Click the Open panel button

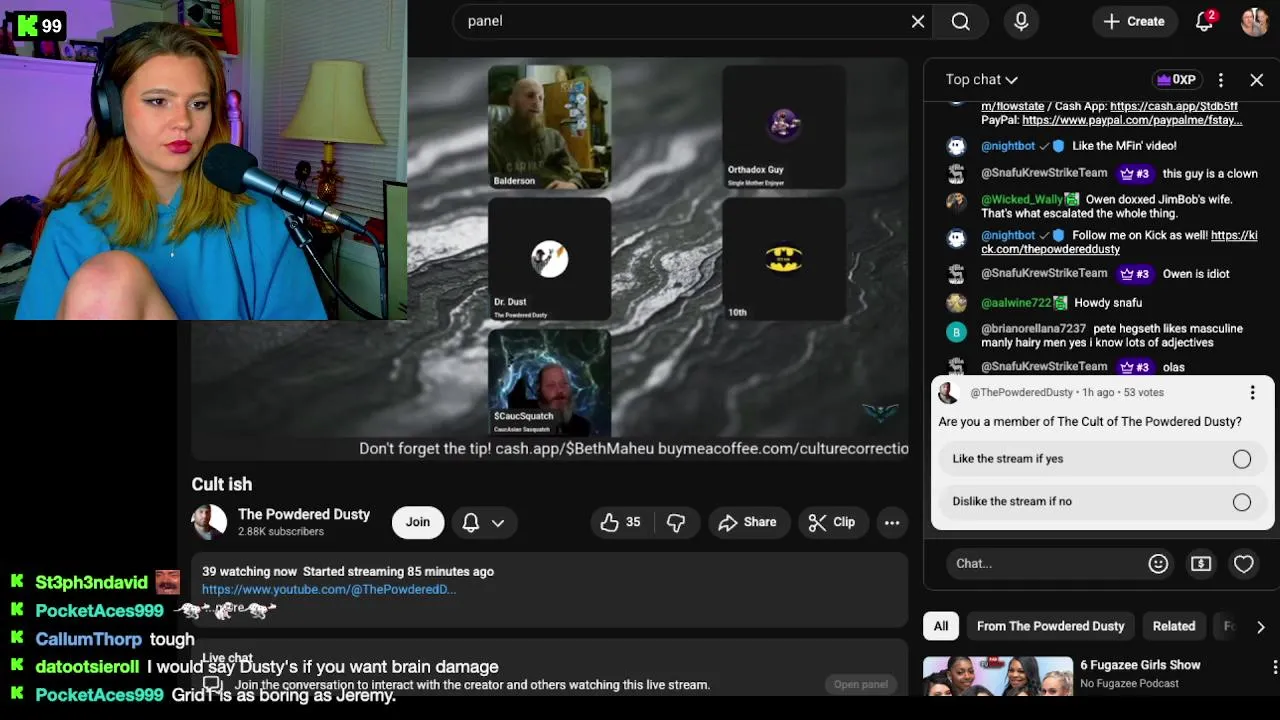point(861,685)
